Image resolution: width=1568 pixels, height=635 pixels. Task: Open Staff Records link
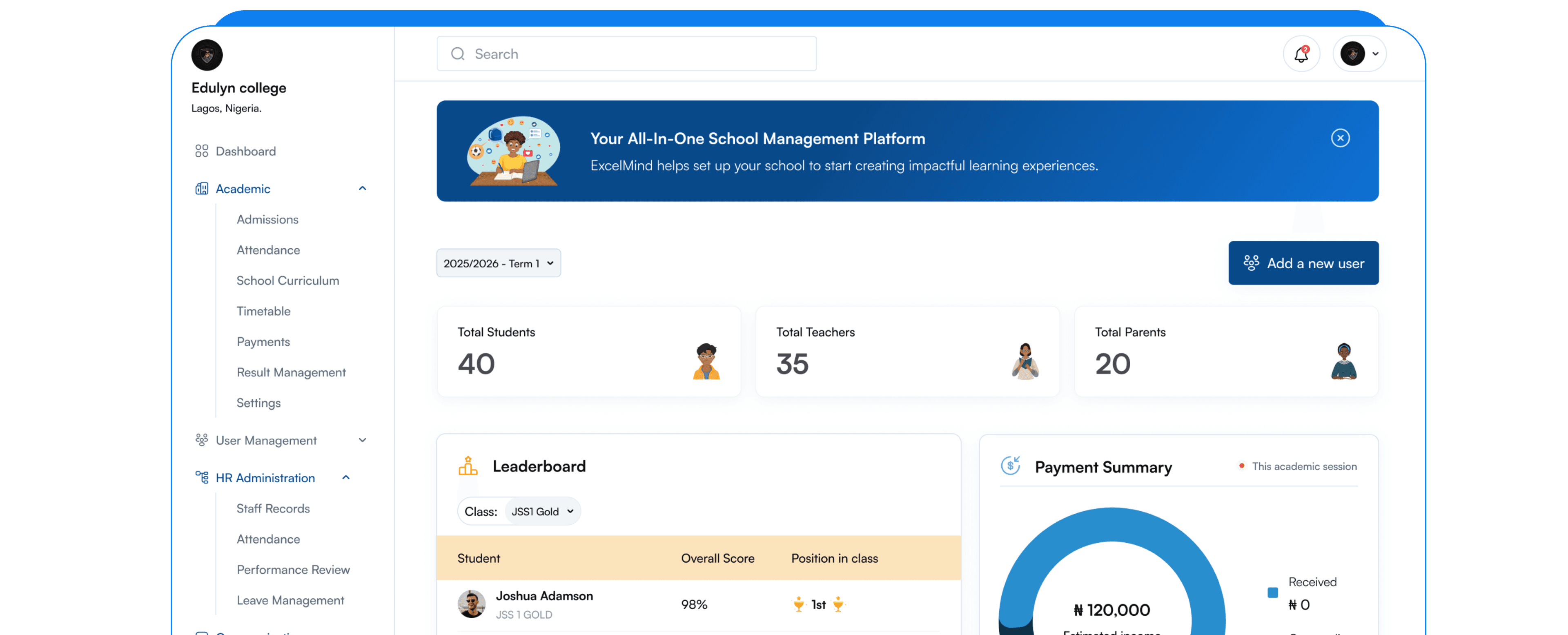[273, 508]
